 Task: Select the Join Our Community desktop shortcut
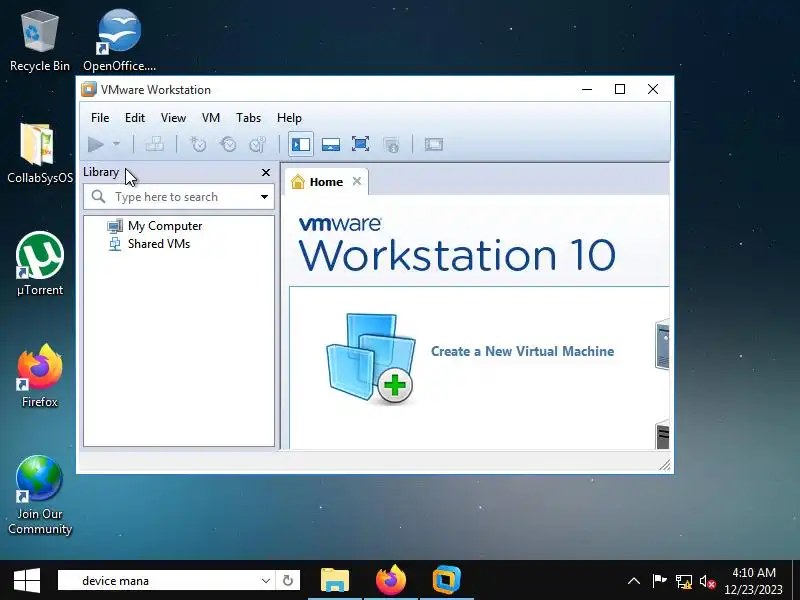(40, 495)
